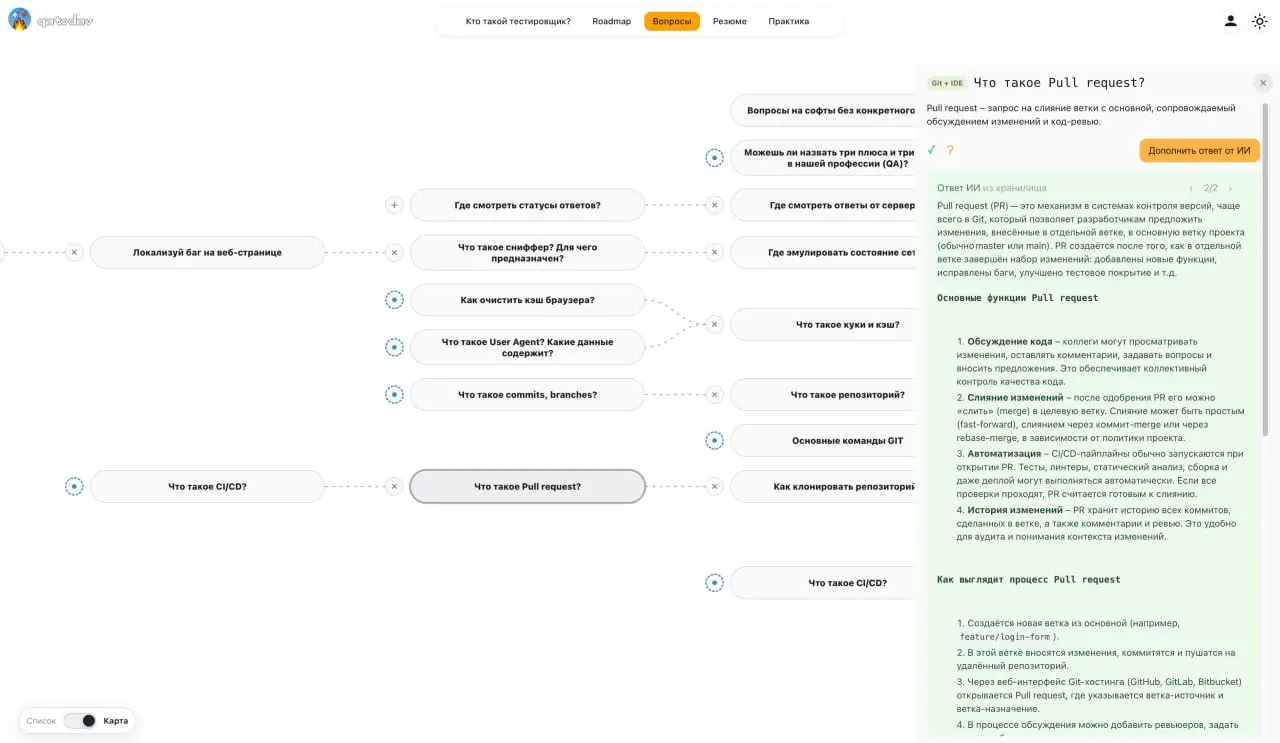Select the 'Список' view label
Viewport: 1280px width, 743px height.
click(x=41, y=721)
